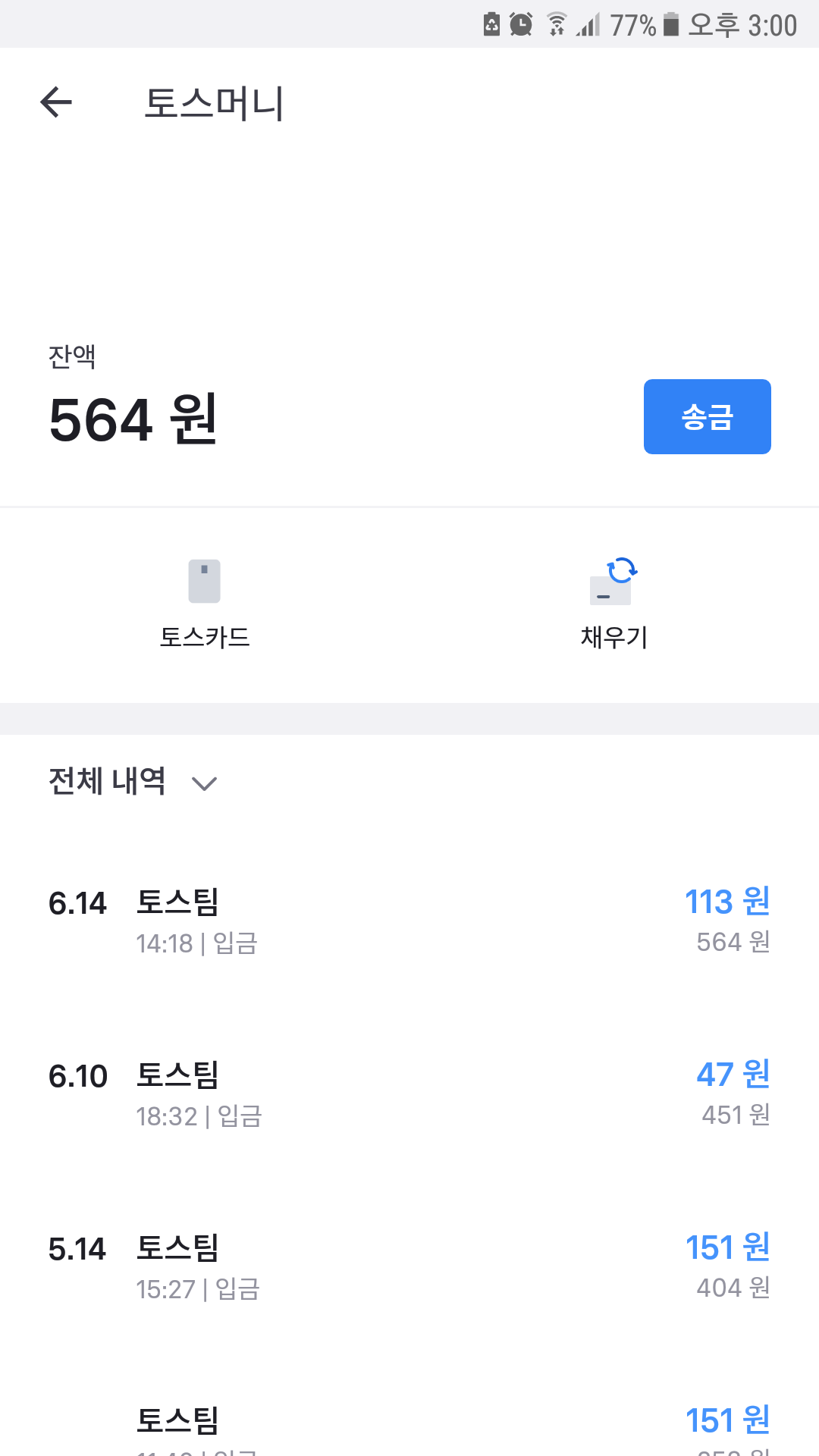Tap the signal strength icon
The width and height of the screenshot is (819, 1456).
(x=588, y=24)
